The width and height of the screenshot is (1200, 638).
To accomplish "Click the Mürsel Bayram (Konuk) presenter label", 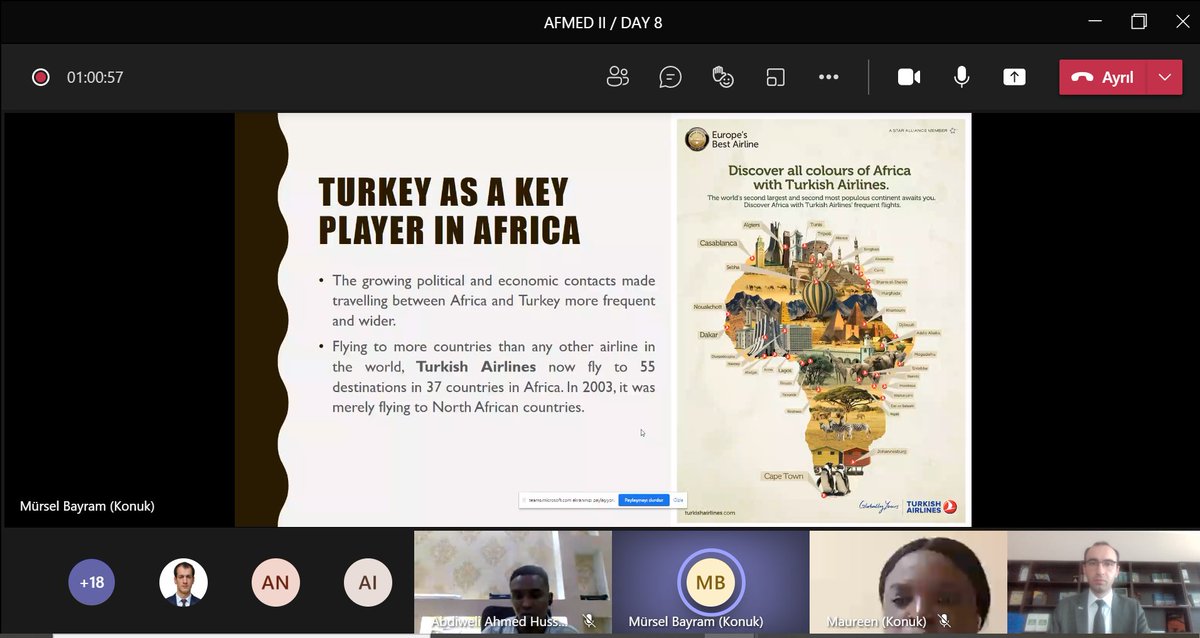I will click(87, 506).
